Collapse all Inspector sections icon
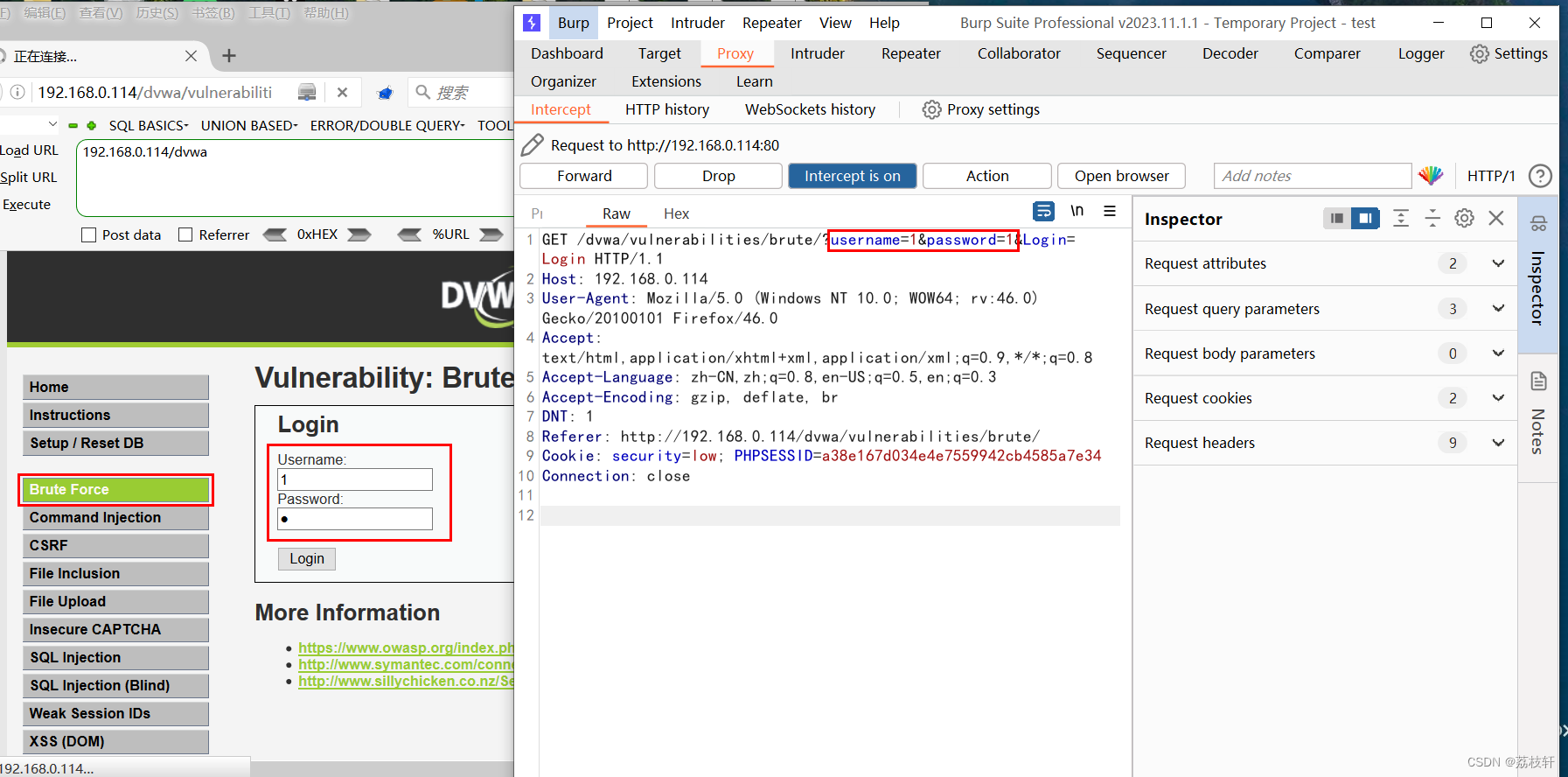Screen dimensions: 1568x777 click(x=1432, y=219)
